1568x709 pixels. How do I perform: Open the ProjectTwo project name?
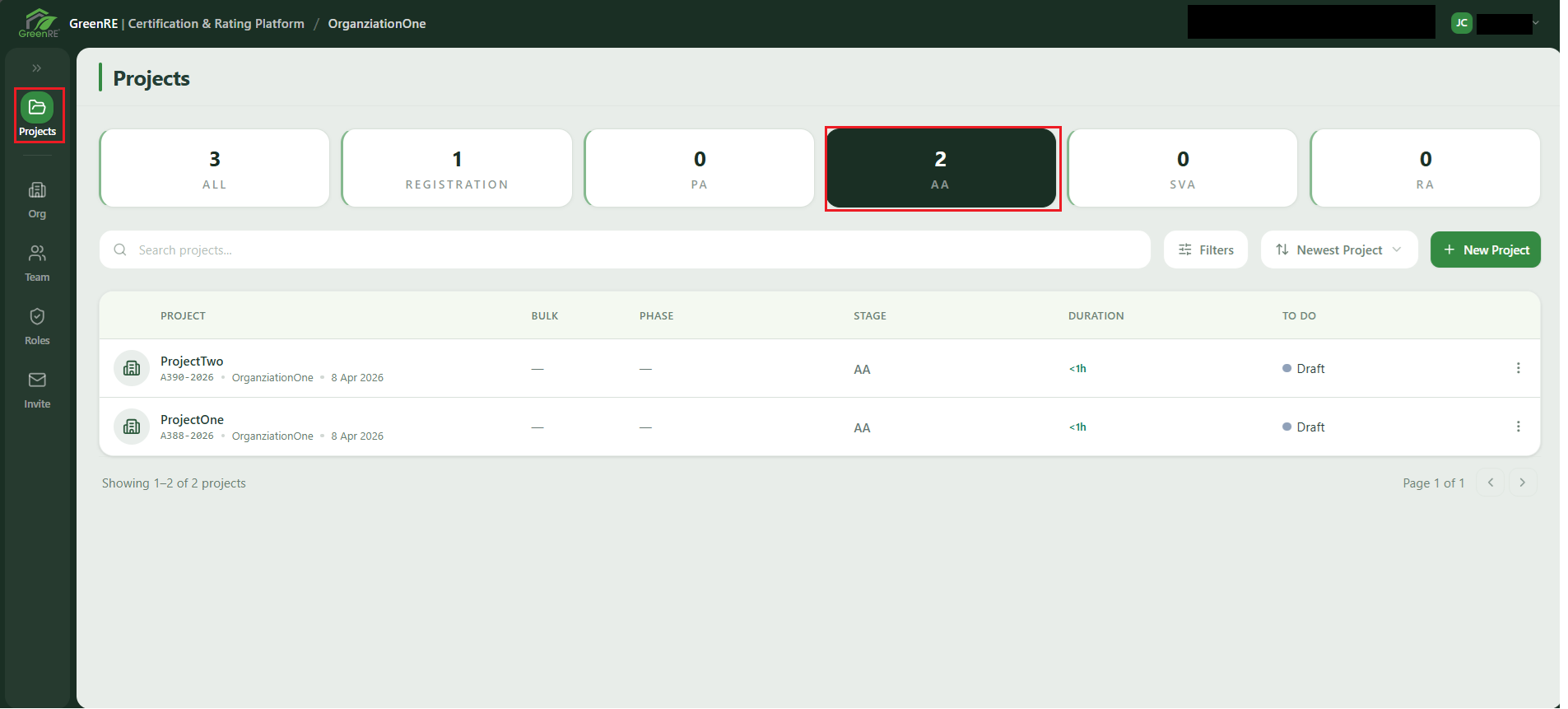point(192,361)
